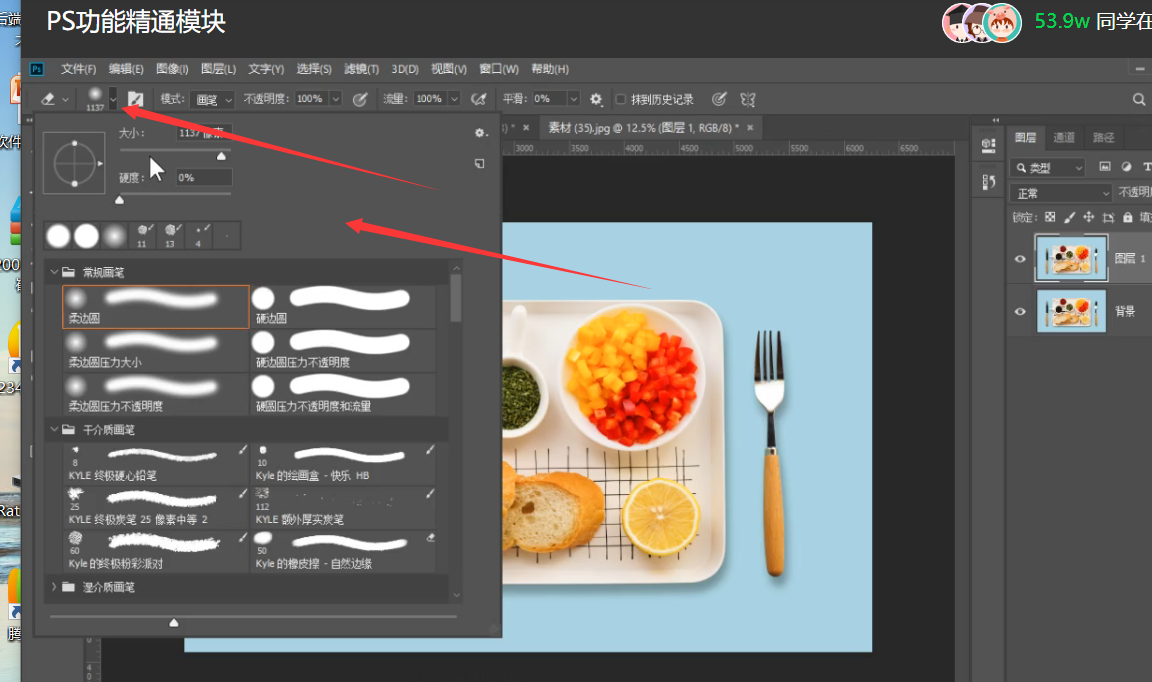1152x682 pixels.
Task: Select the recent soft blurred brush thumbnail
Action: pyautogui.click(x=114, y=236)
